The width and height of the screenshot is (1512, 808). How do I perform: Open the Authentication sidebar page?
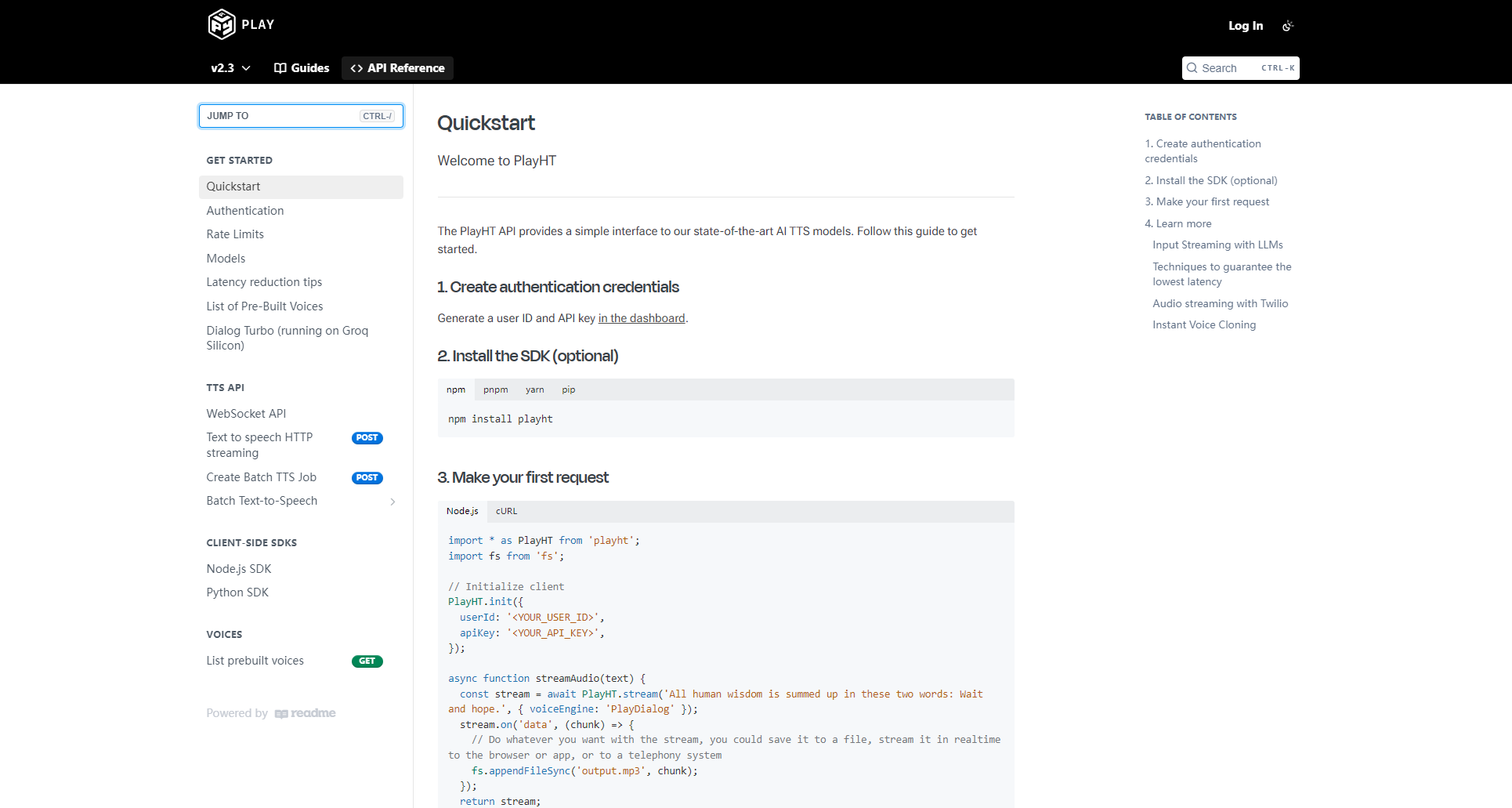tap(245, 211)
